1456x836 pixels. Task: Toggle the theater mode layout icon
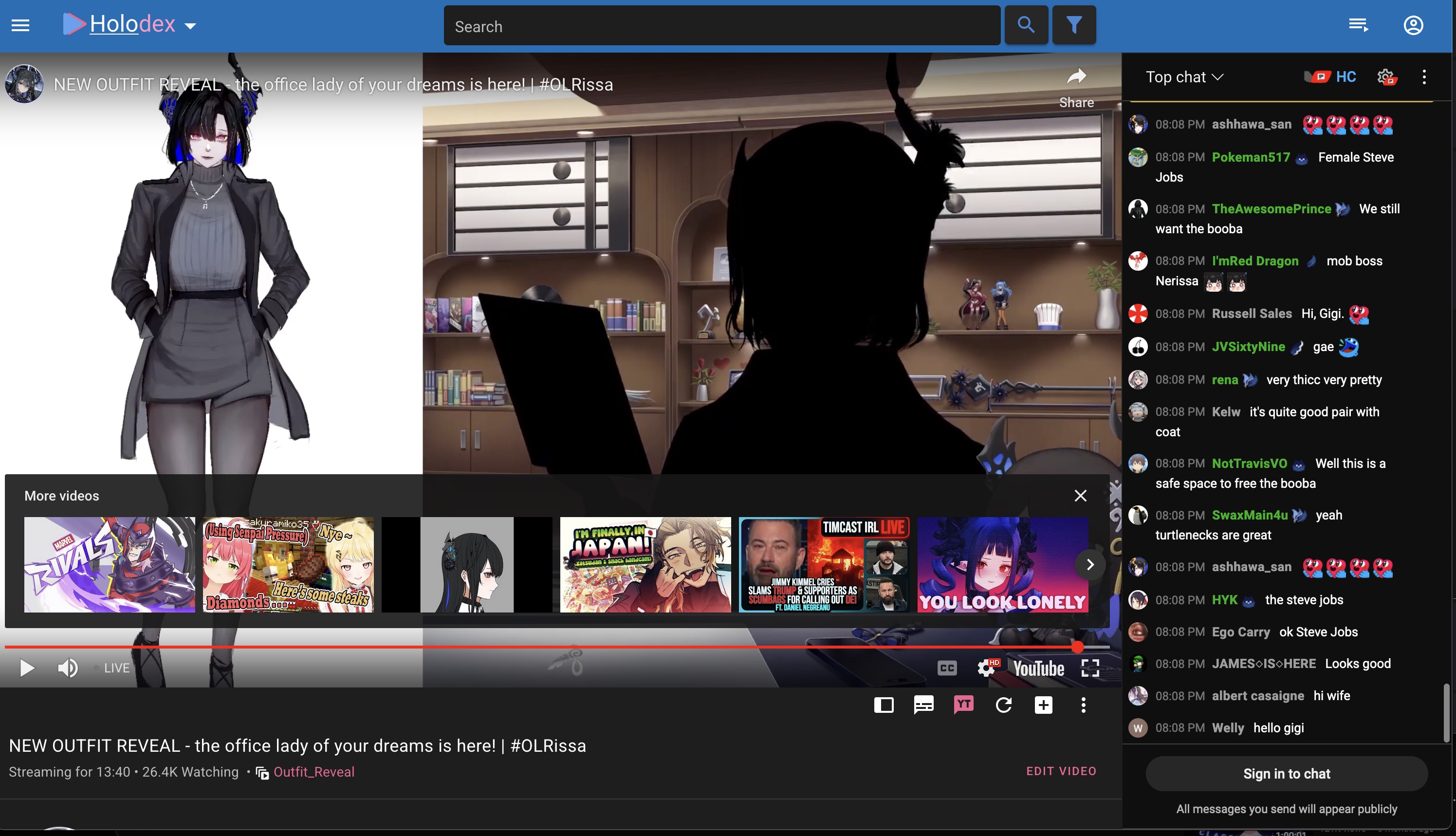click(x=884, y=705)
